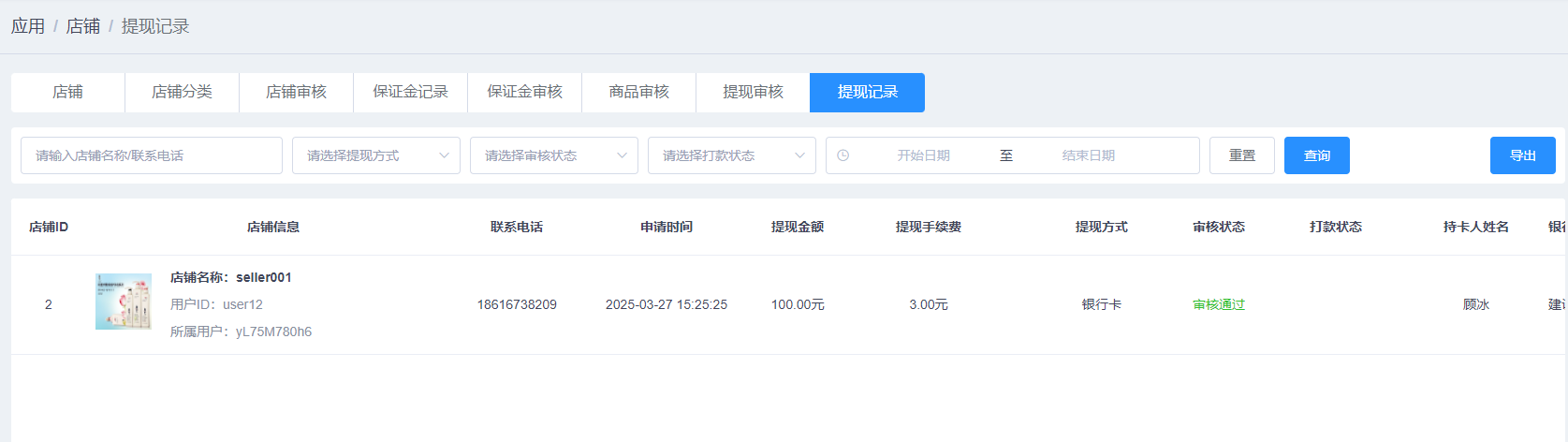Expand the withdrawal method dropdown
The height and width of the screenshot is (442, 1568).
375,155
